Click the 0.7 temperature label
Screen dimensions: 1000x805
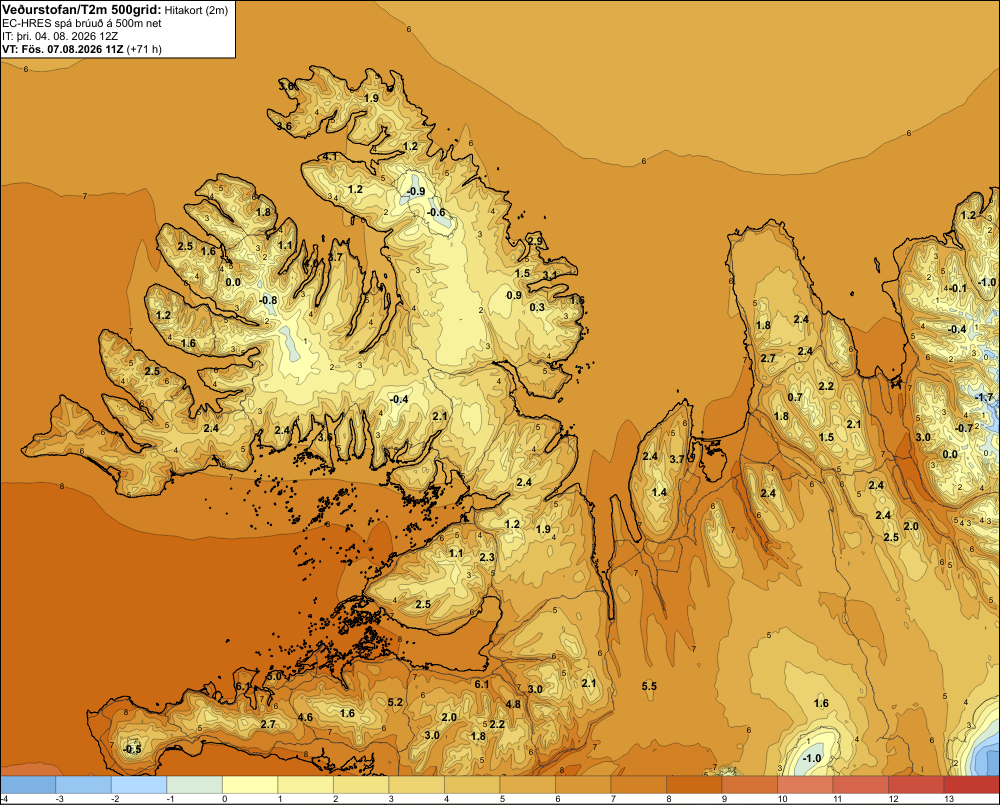pos(795,397)
